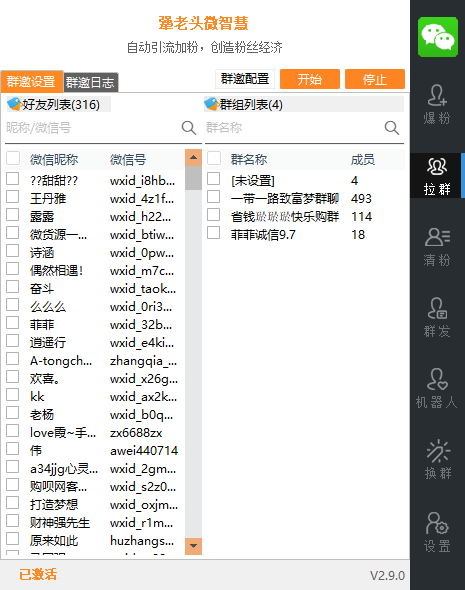Toggle the select-all checkbox for friend list
Screen dimensions: 465x590
[13, 159]
